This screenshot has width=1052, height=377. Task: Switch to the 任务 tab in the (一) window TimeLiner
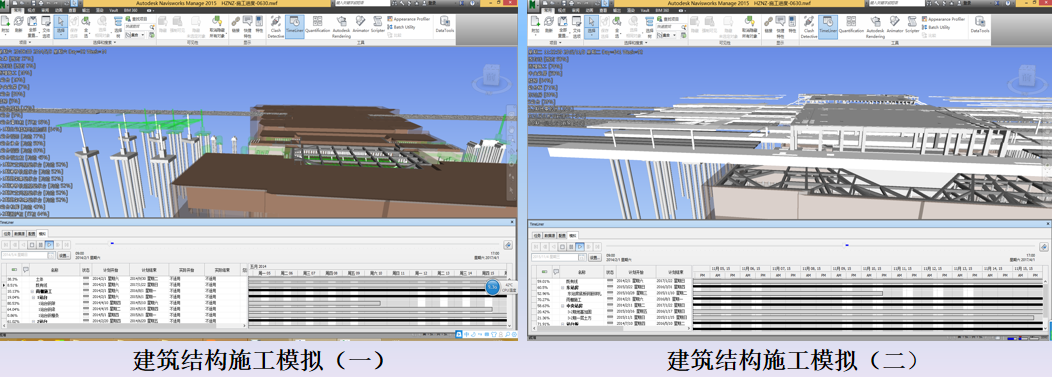[7, 234]
